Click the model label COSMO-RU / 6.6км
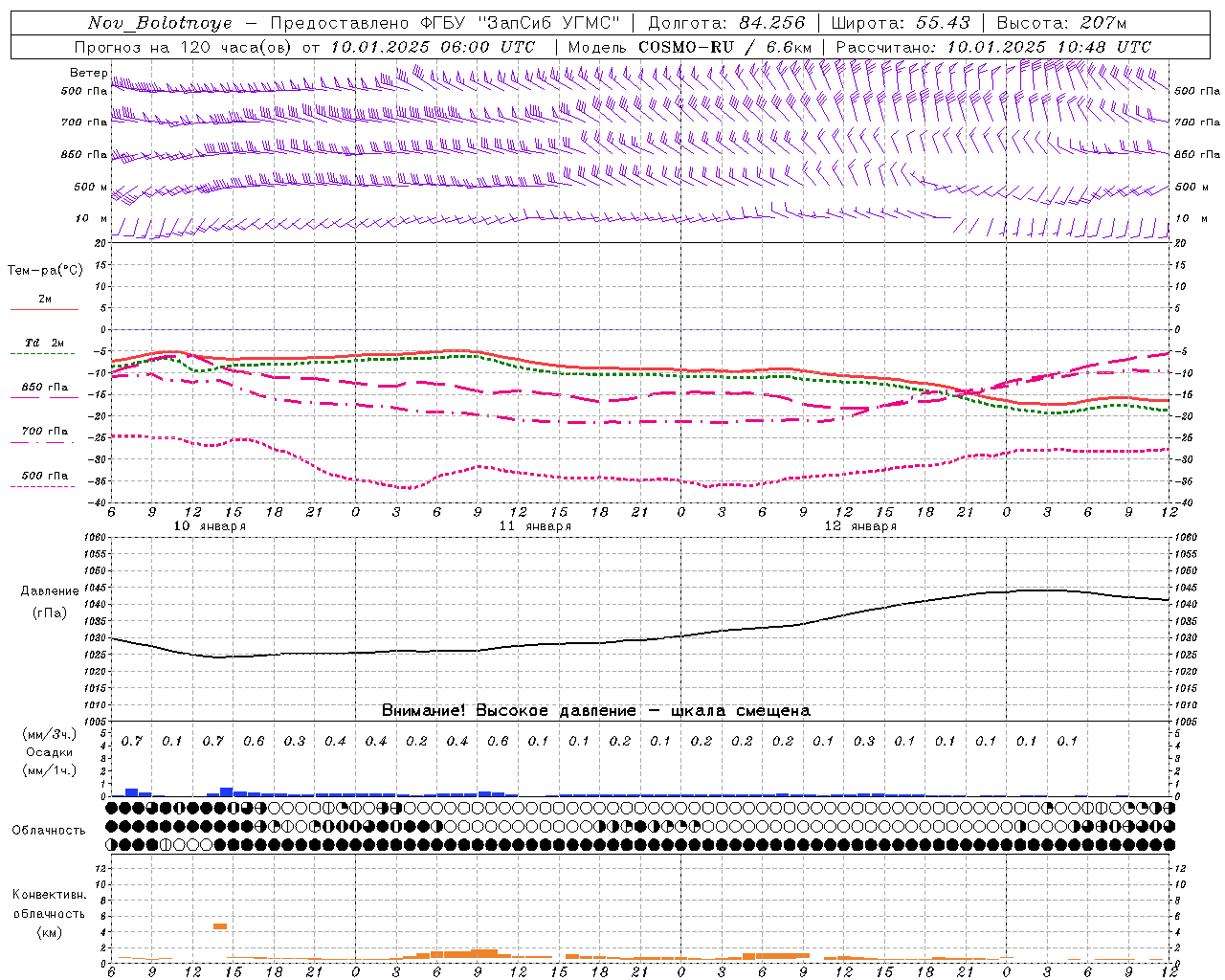 [725, 47]
